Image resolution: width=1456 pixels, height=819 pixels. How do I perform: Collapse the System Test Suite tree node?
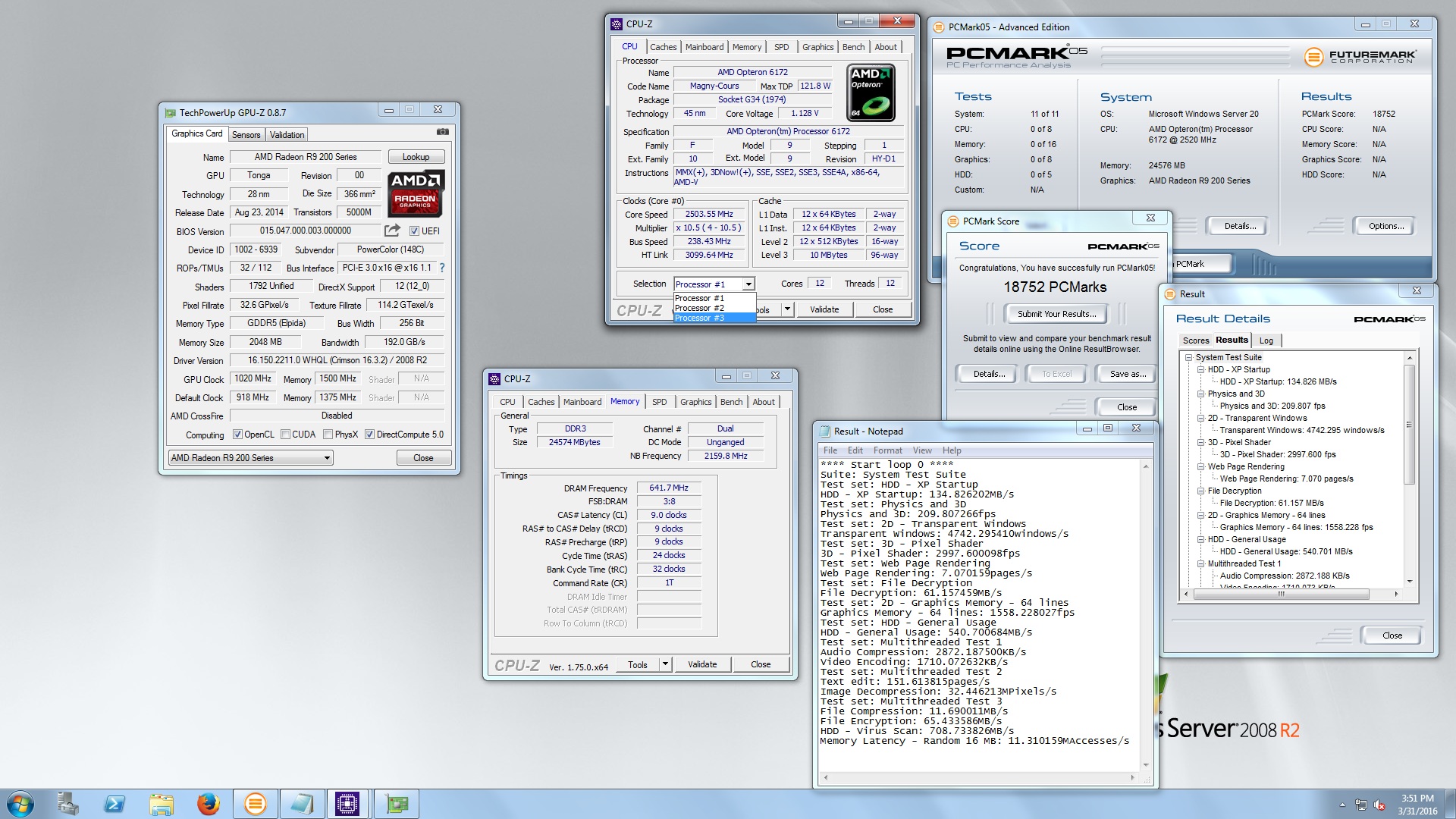coord(1188,357)
